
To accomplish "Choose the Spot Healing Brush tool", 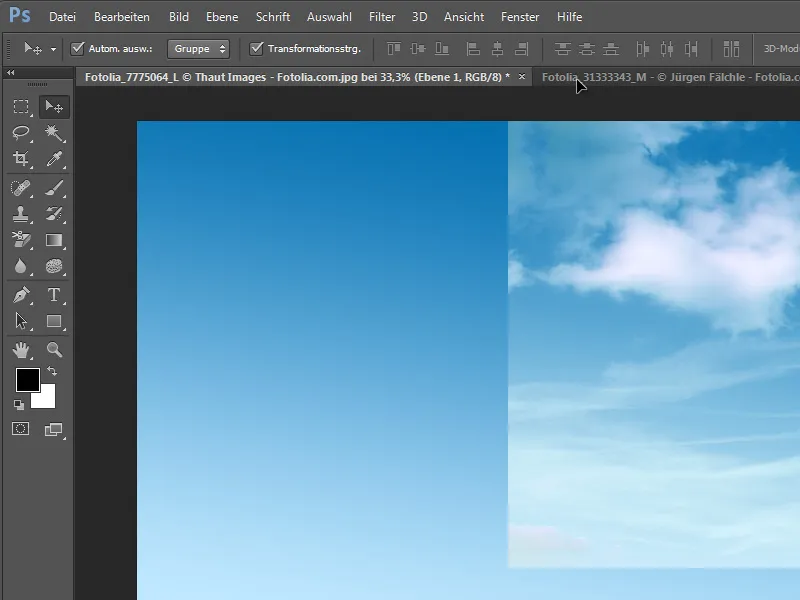I will [x=21, y=188].
